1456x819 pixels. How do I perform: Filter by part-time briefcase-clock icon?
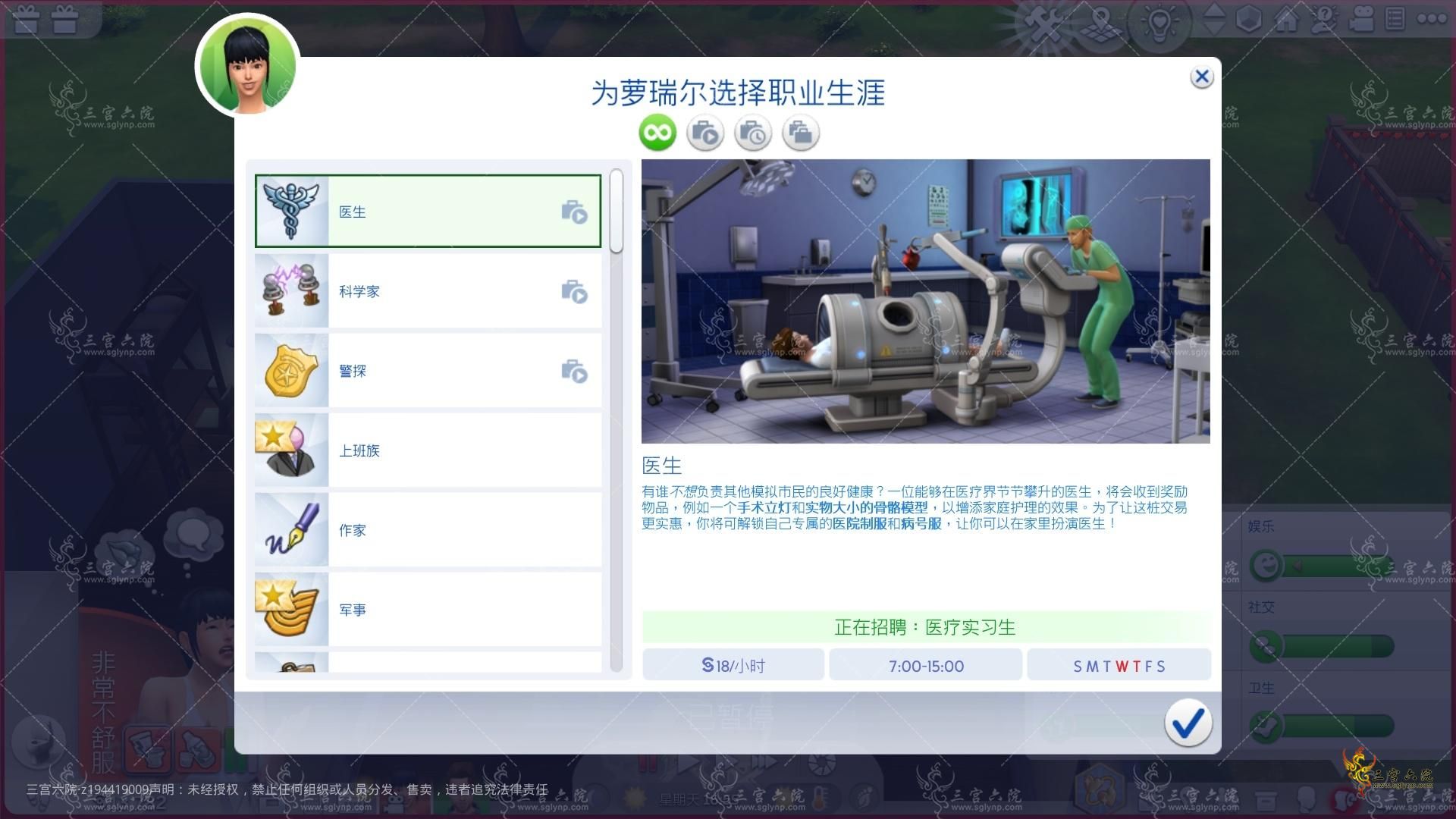(753, 133)
